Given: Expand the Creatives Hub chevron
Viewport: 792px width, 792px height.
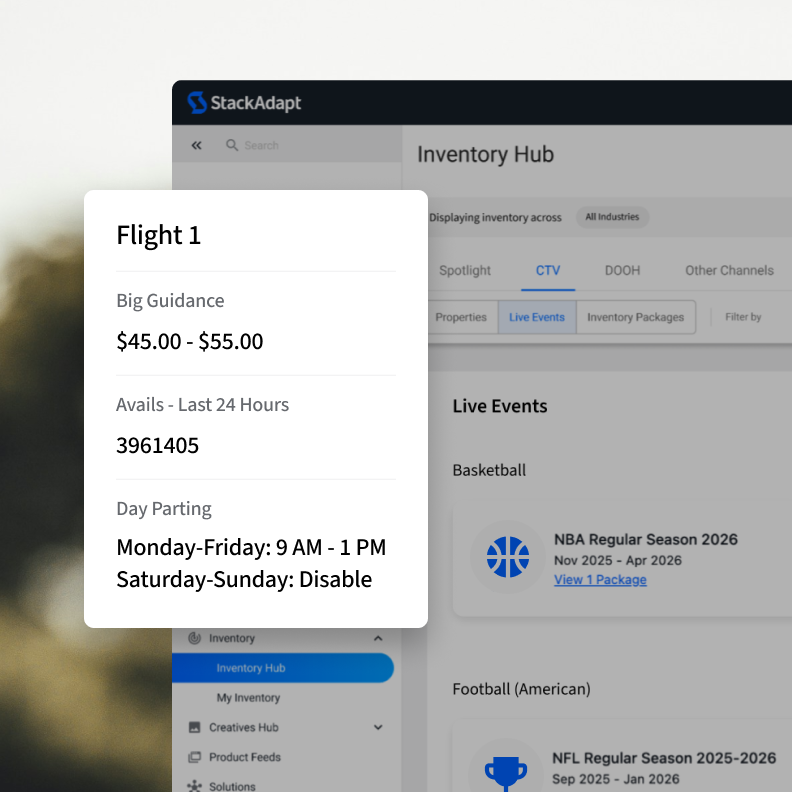Looking at the screenshot, I should click(x=378, y=727).
